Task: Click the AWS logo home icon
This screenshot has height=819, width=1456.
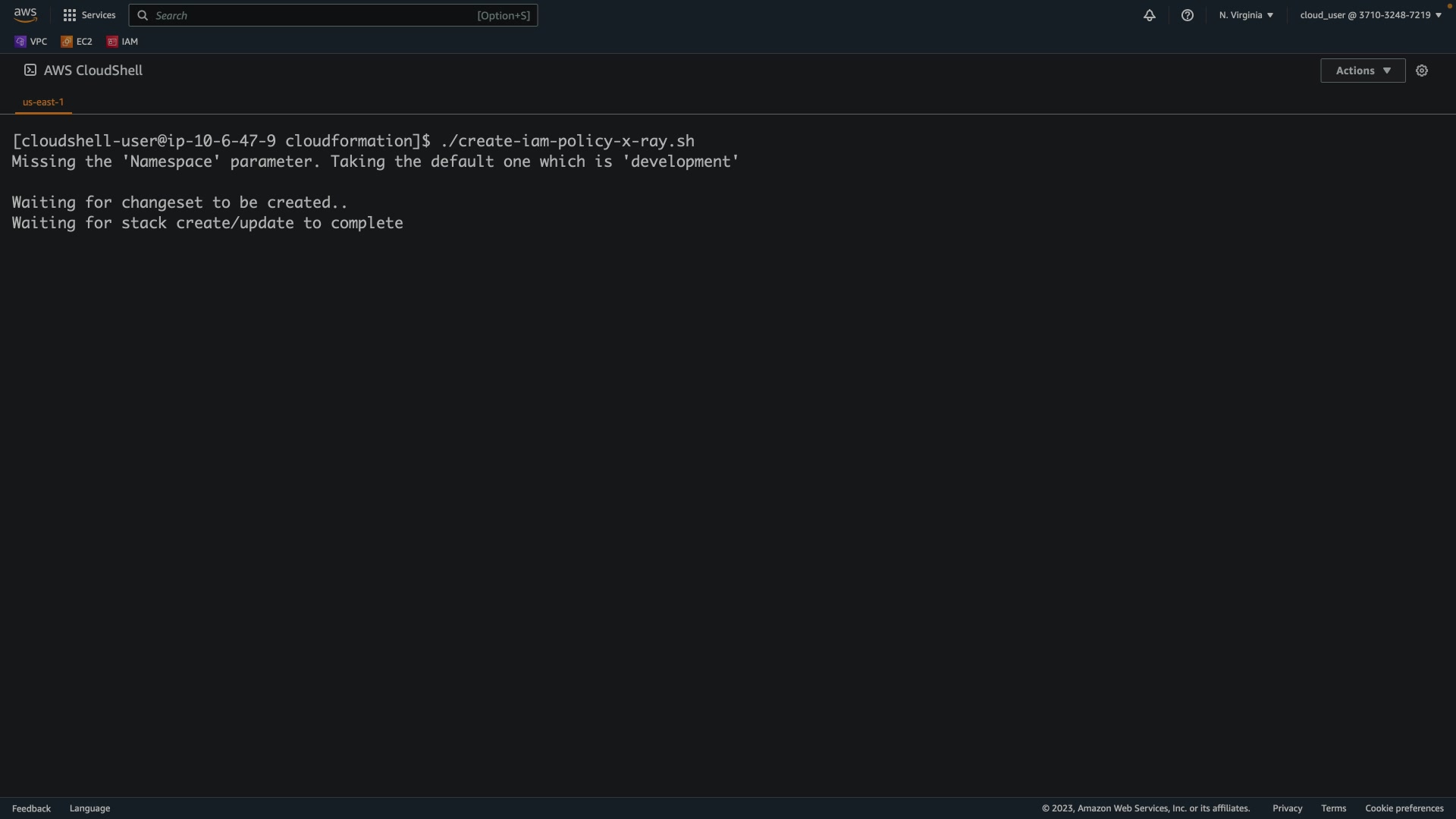Action: pyautogui.click(x=25, y=15)
